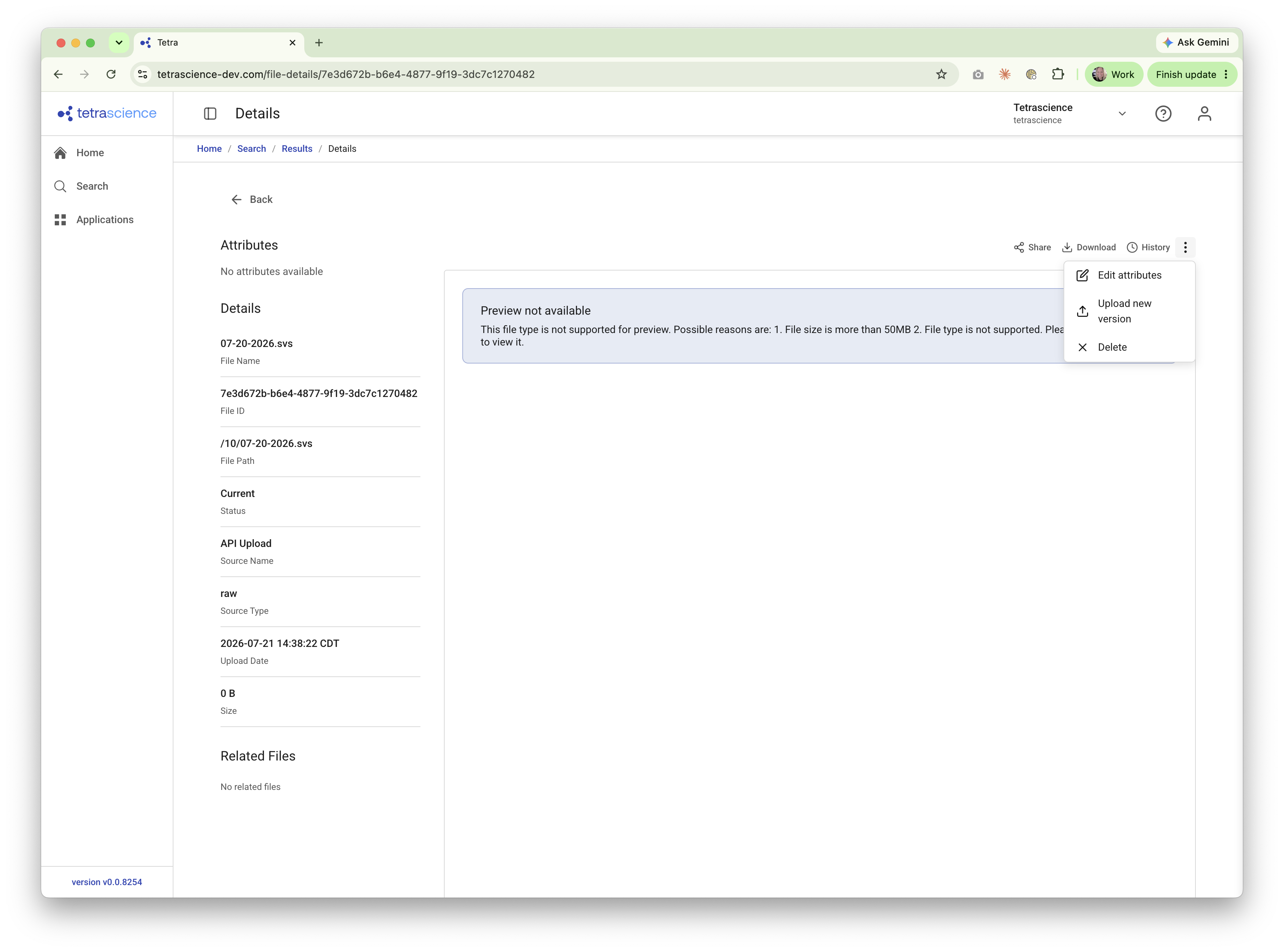The height and width of the screenshot is (952, 1284).
Task: Open a new browser tab
Action: pyautogui.click(x=319, y=43)
